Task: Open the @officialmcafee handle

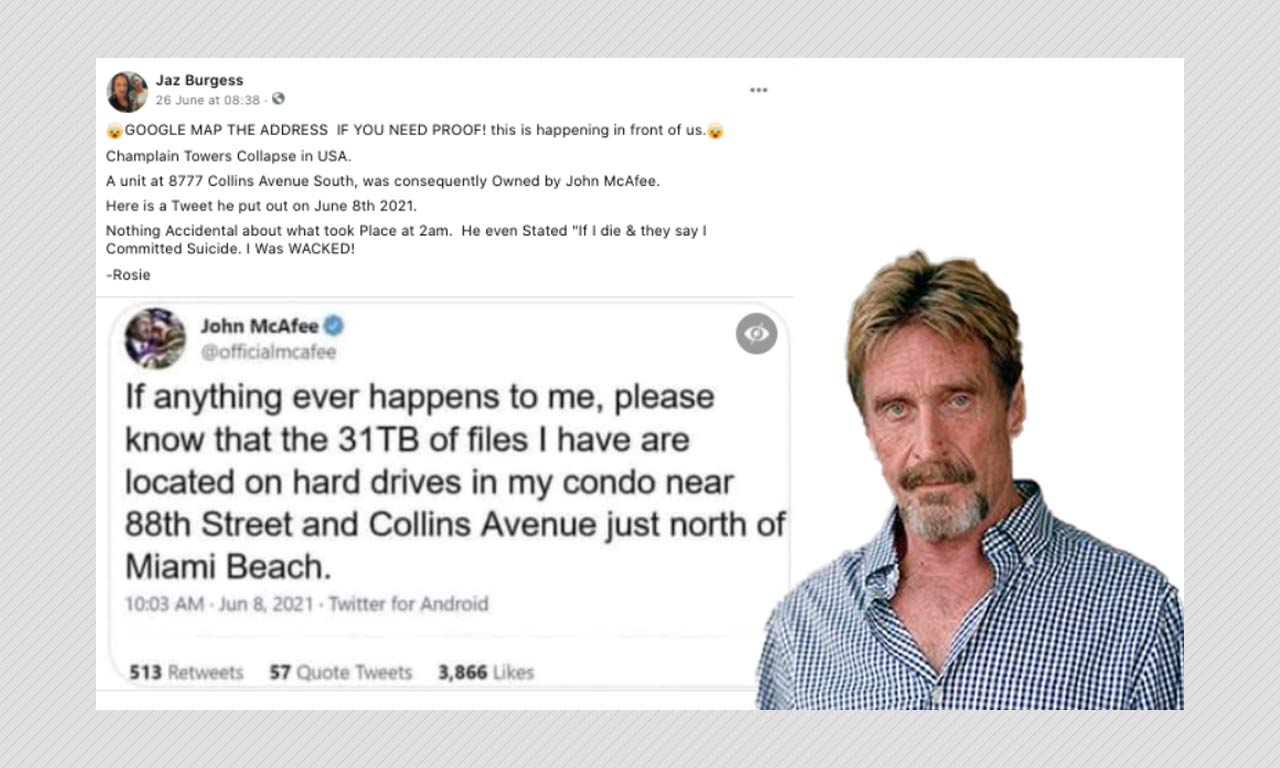Action: 268,352
